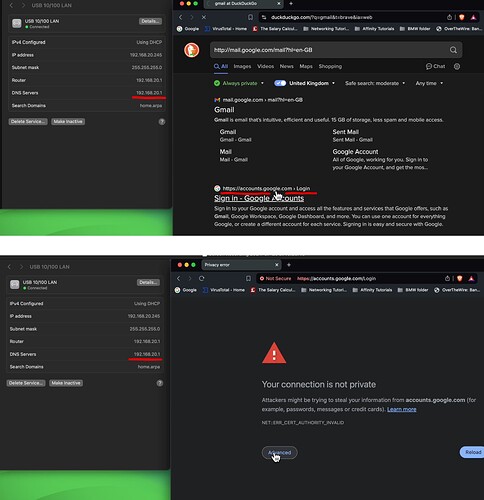Click the Make Inactive button in upper panel
484x500 pixels.
[x=68, y=122]
